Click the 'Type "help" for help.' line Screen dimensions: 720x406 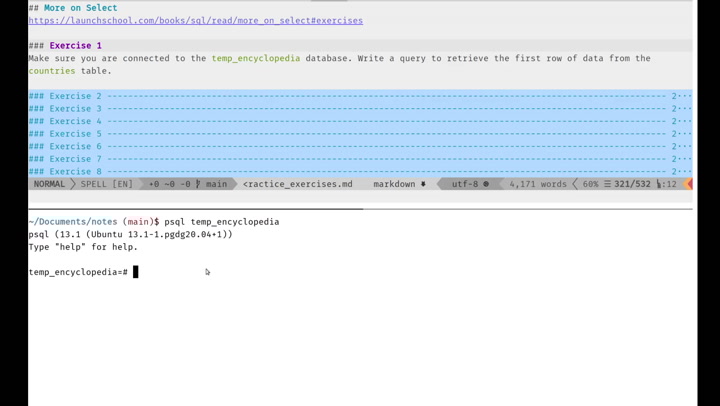click(x=83, y=247)
